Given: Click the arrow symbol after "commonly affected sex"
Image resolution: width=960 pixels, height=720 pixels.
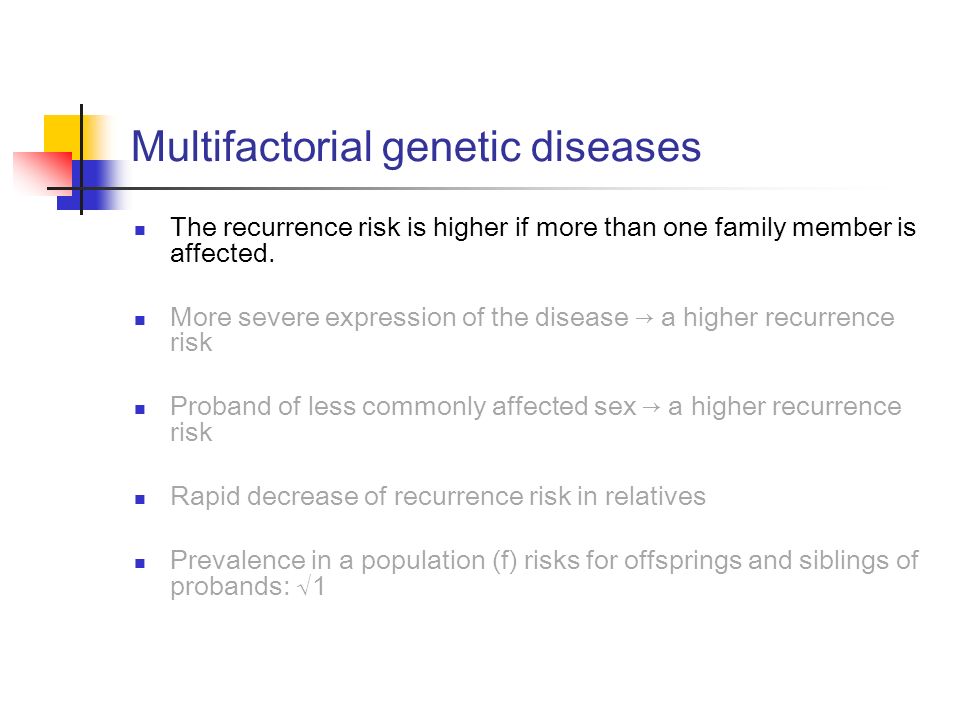Looking at the screenshot, I should click(651, 408).
